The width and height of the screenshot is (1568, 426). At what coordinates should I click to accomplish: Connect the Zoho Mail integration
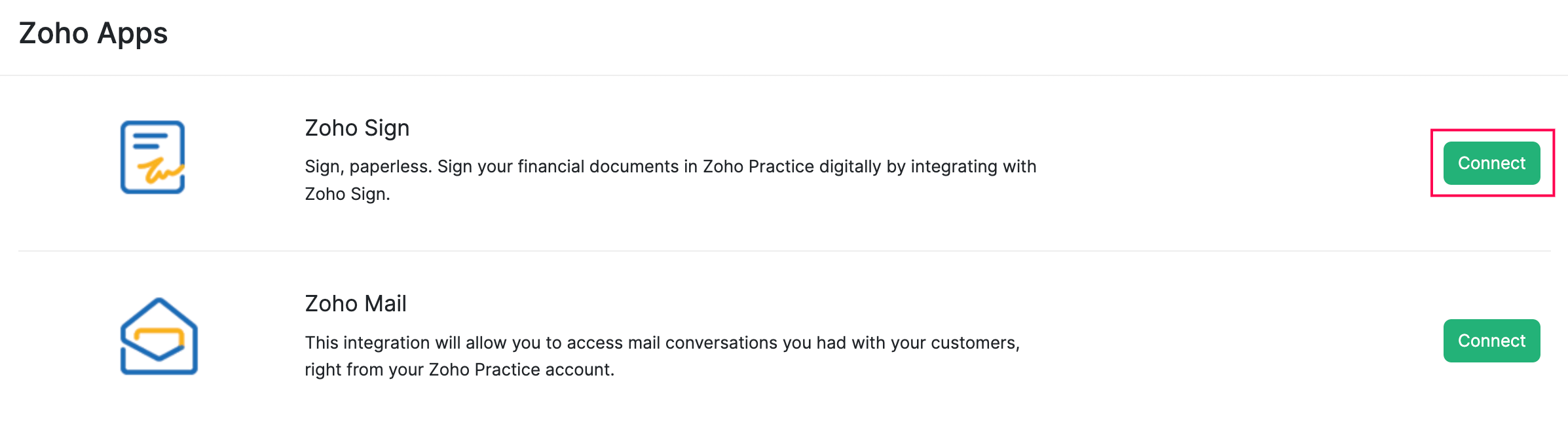(1491, 340)
